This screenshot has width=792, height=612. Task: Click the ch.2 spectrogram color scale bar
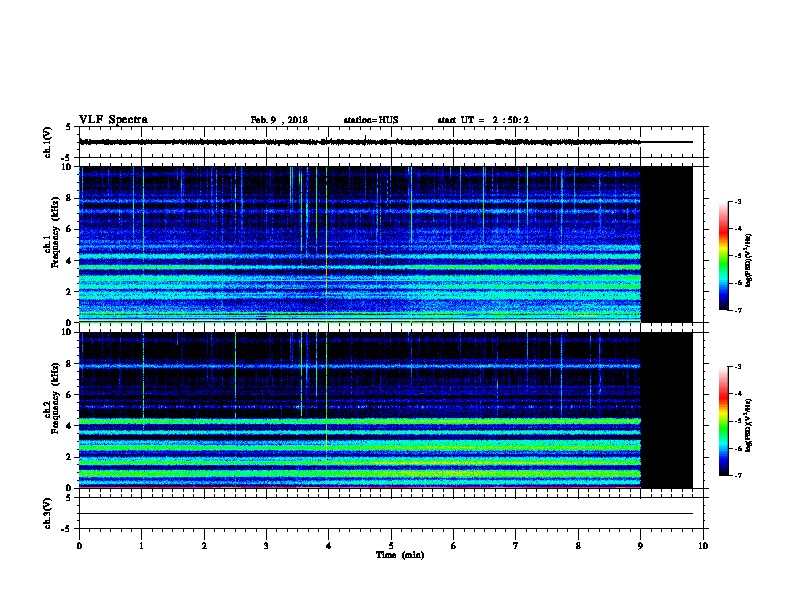[723, 421]
